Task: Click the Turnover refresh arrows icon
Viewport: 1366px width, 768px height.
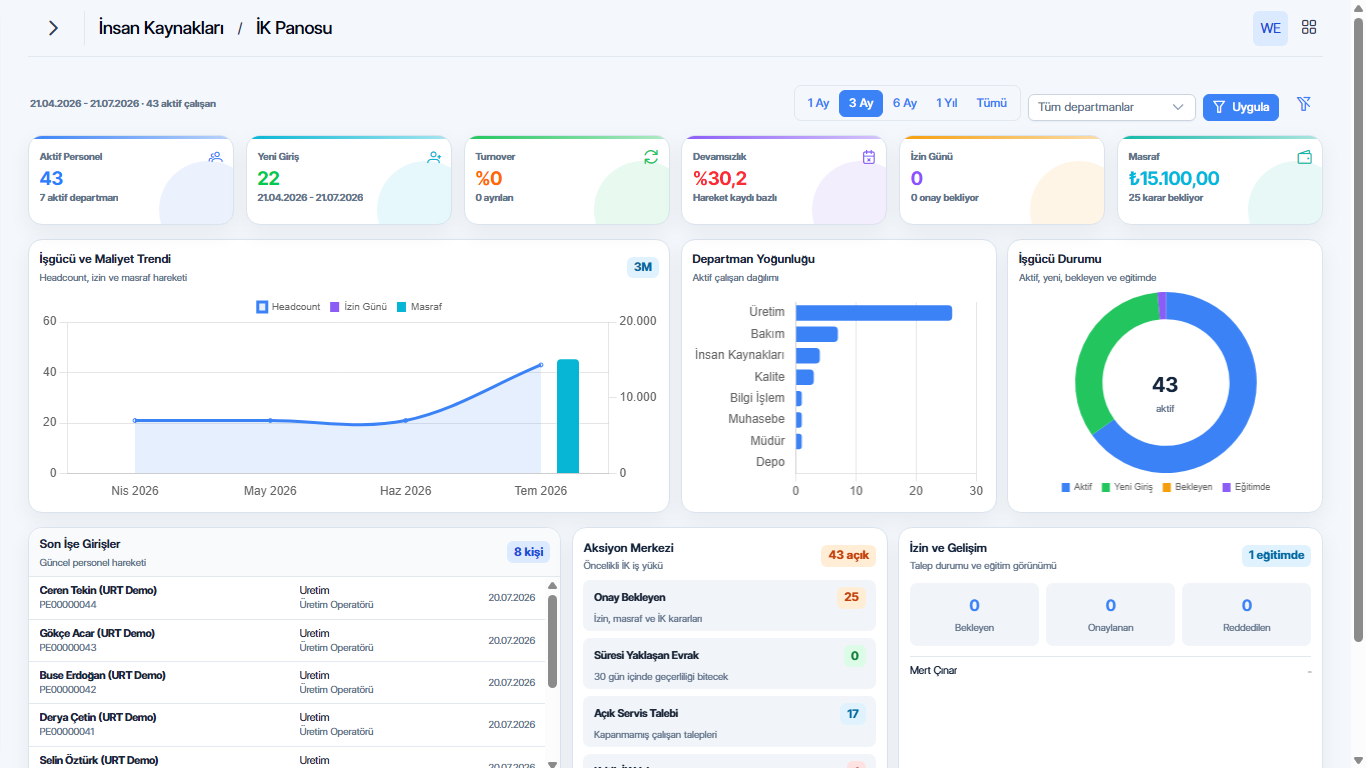Action: click(x=651, y=156)
